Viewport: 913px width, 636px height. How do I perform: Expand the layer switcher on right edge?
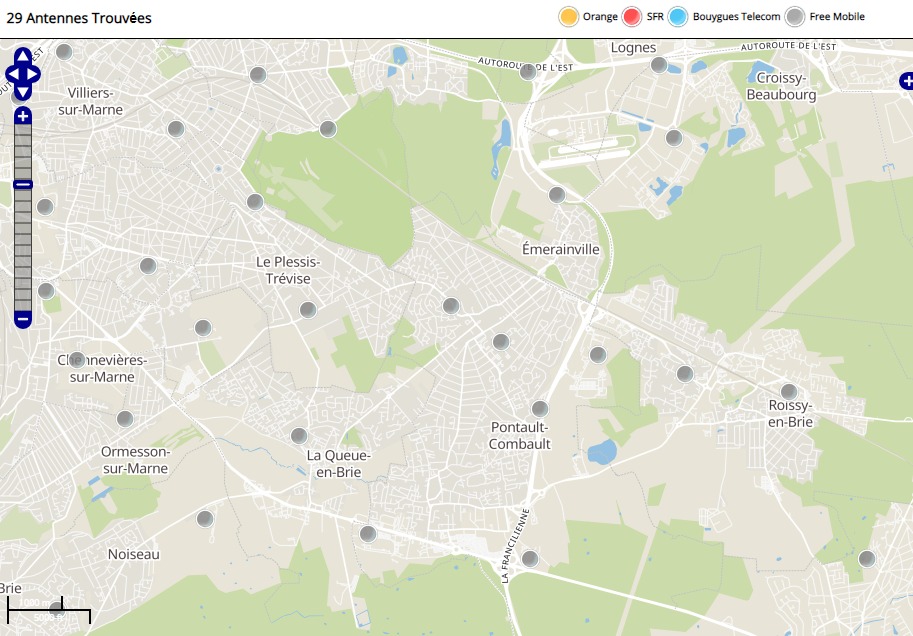pos(906,81)
